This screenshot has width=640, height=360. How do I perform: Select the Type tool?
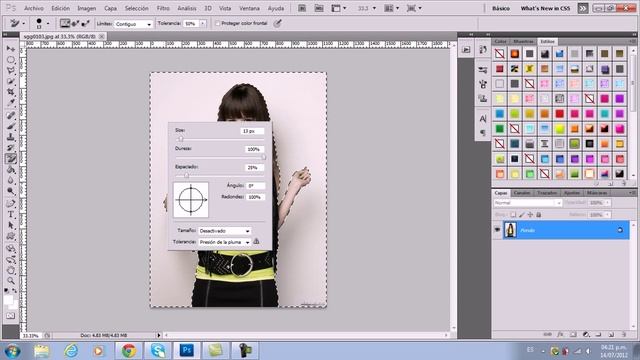(11, 215)
